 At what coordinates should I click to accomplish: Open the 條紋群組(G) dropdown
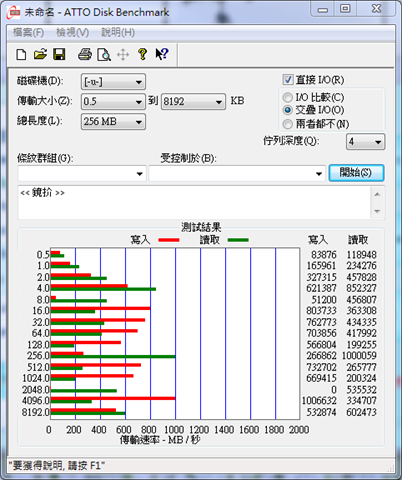click(x=82, y=173)
